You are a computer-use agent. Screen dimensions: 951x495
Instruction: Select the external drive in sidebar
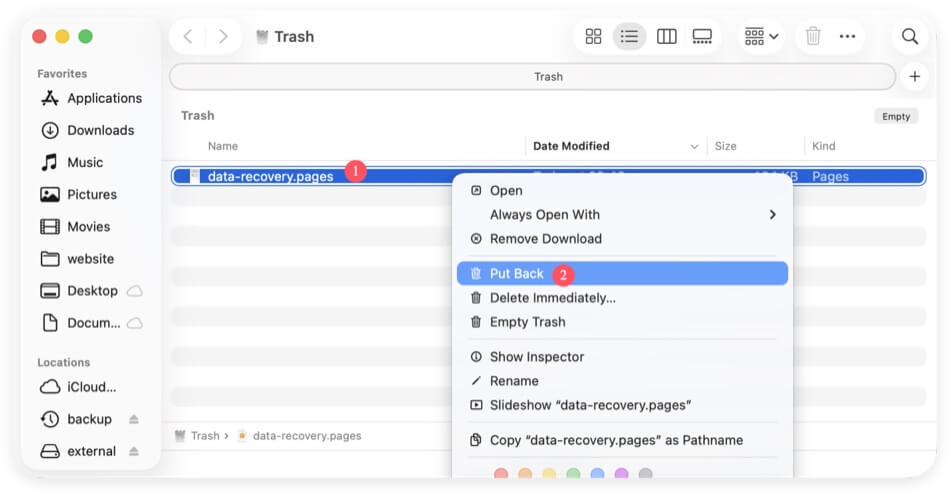pos(78,451)
